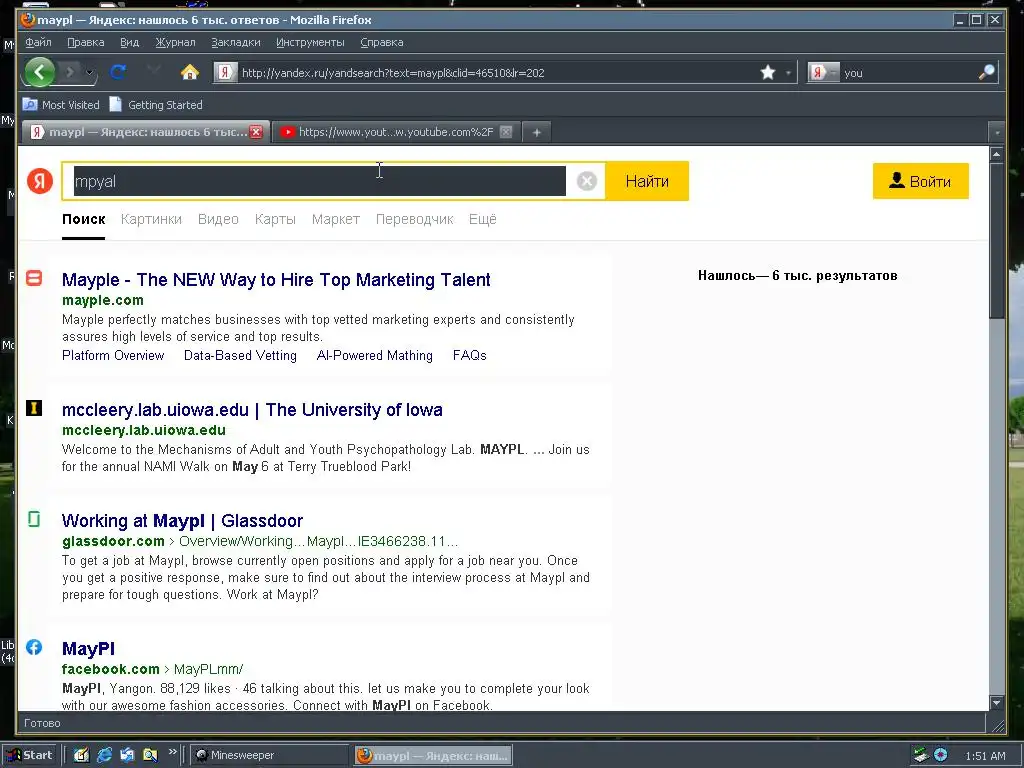Open the Переводчик section
The image size is (1024, 768).
point(414,219)
